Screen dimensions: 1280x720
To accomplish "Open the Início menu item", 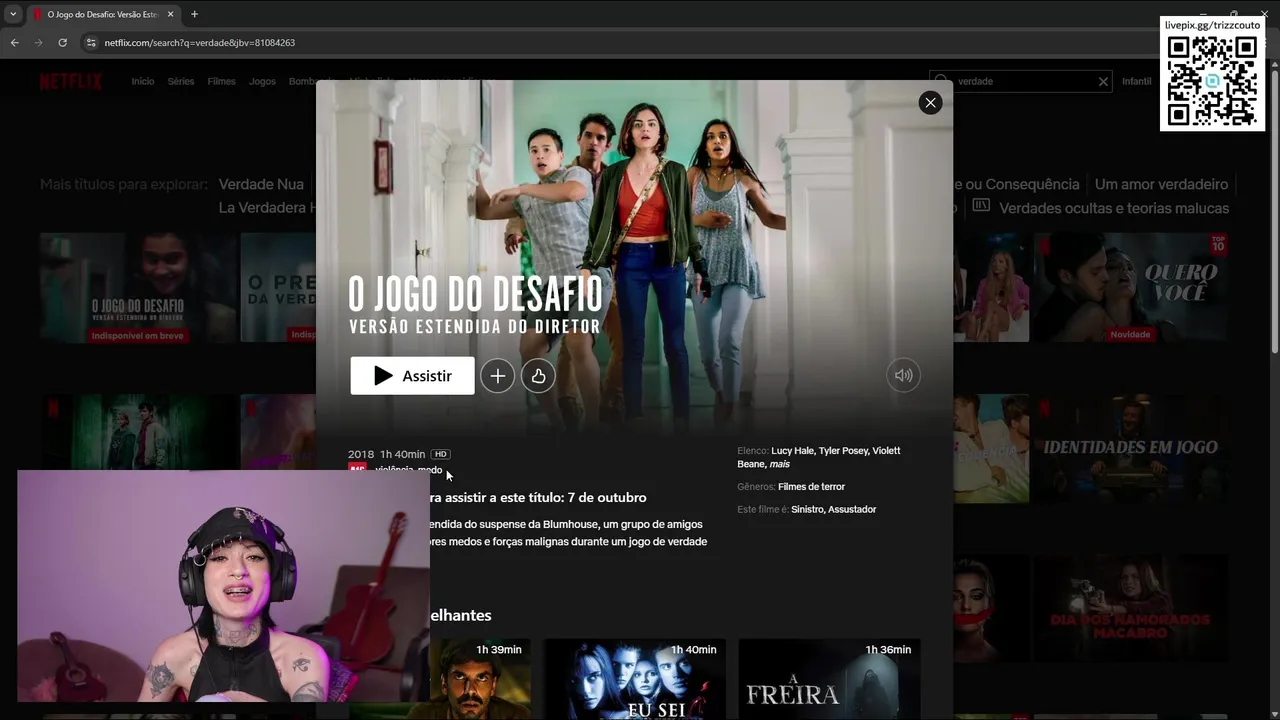I will (143, 81).
